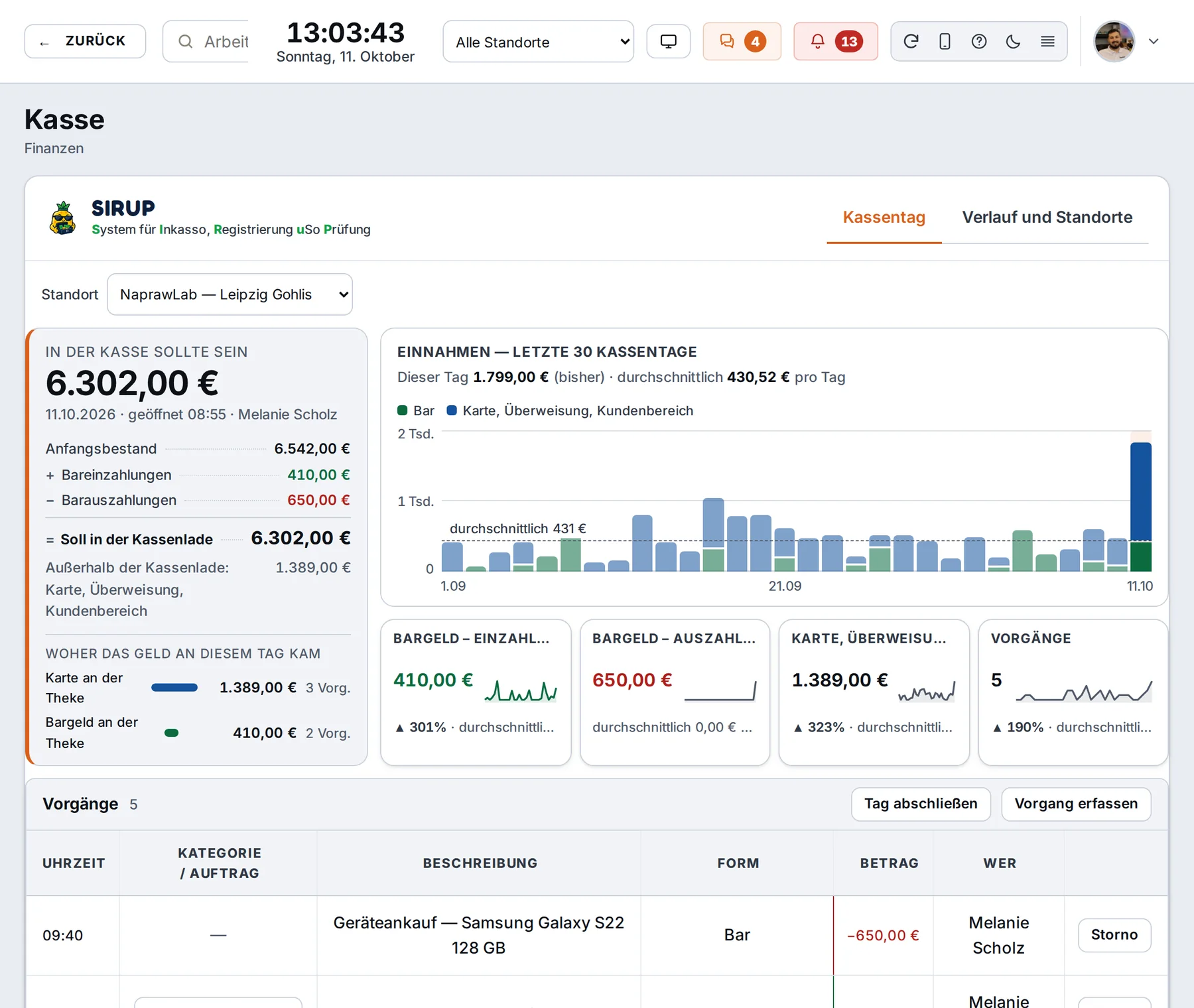Click the 13:03:43 clock display
The width and height of the screenshot is (1194, 1008).
(x=345, y=32)
